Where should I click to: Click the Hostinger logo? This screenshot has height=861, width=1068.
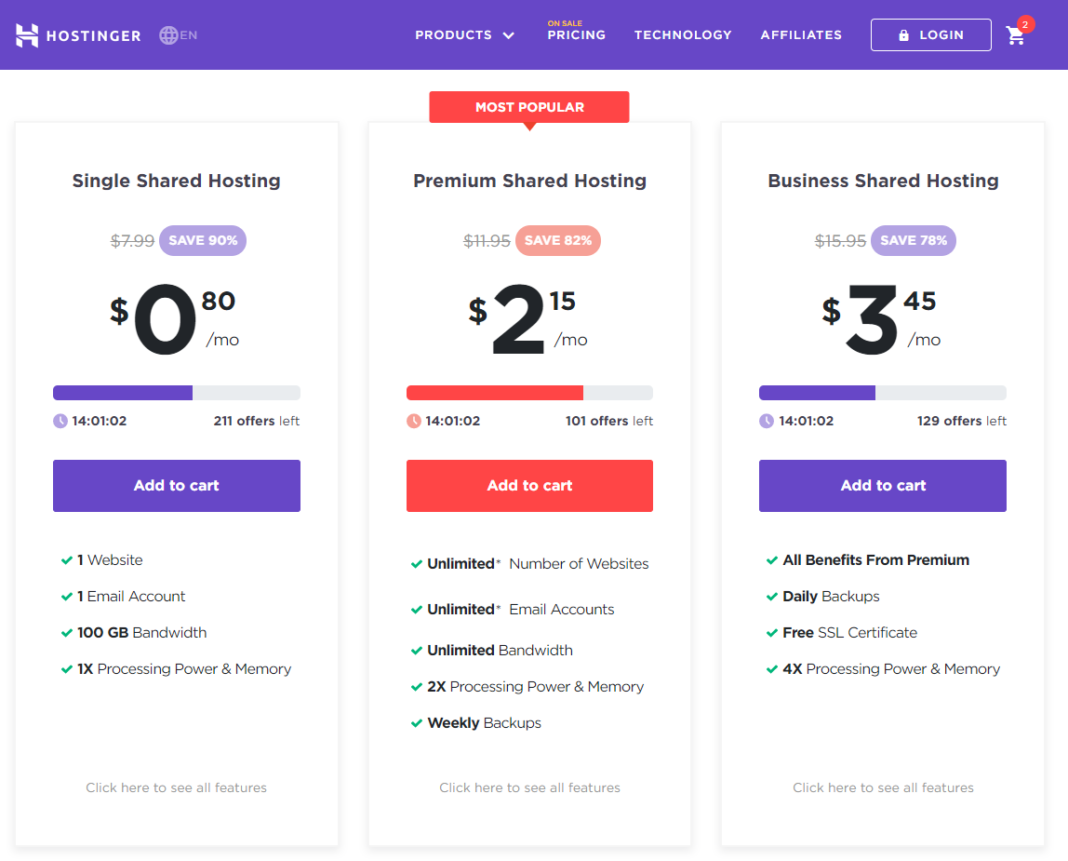pyautogui.click(x=78, y=35)
